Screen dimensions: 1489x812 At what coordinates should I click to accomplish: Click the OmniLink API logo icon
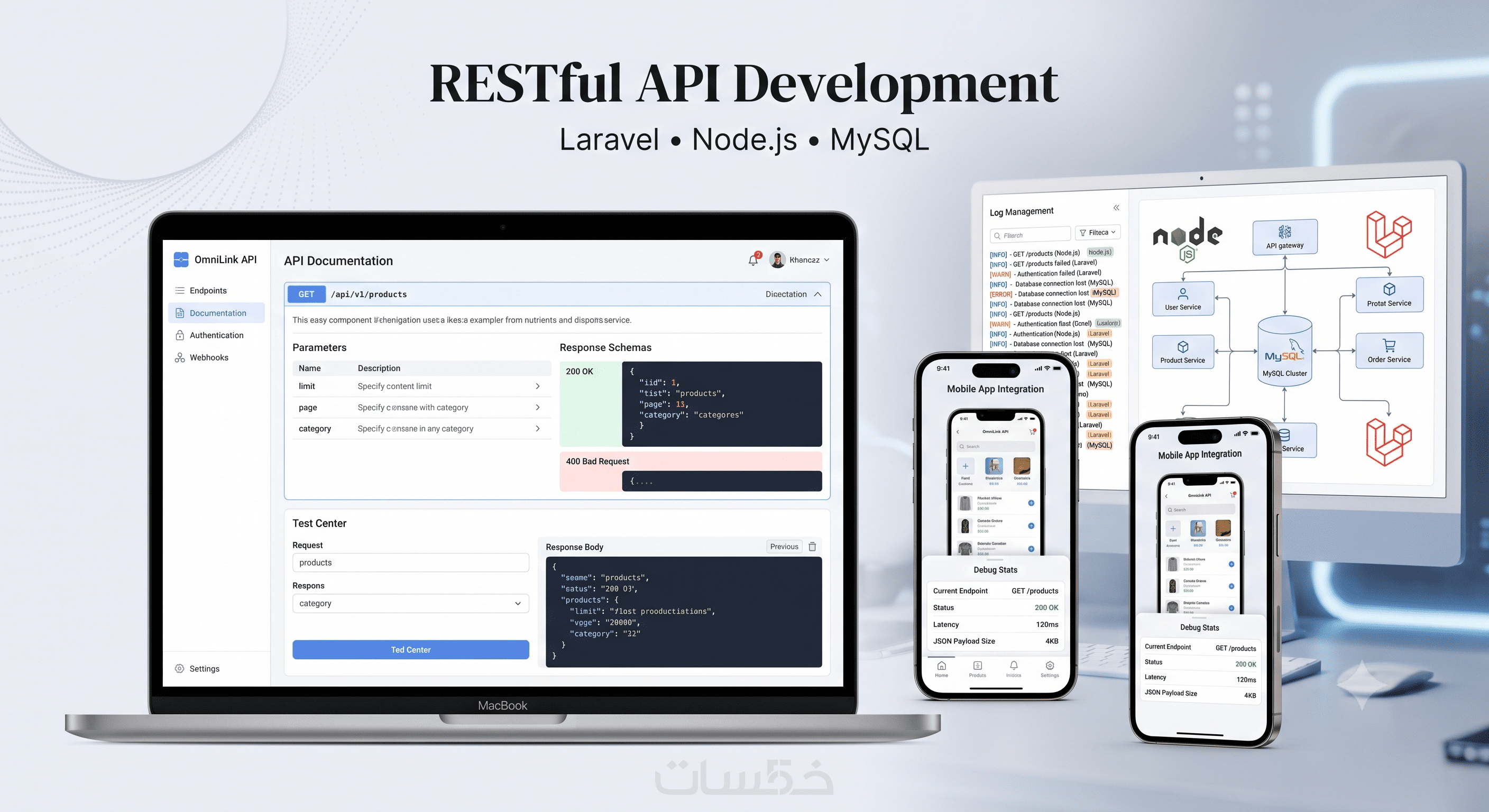(x=181, y=260)
